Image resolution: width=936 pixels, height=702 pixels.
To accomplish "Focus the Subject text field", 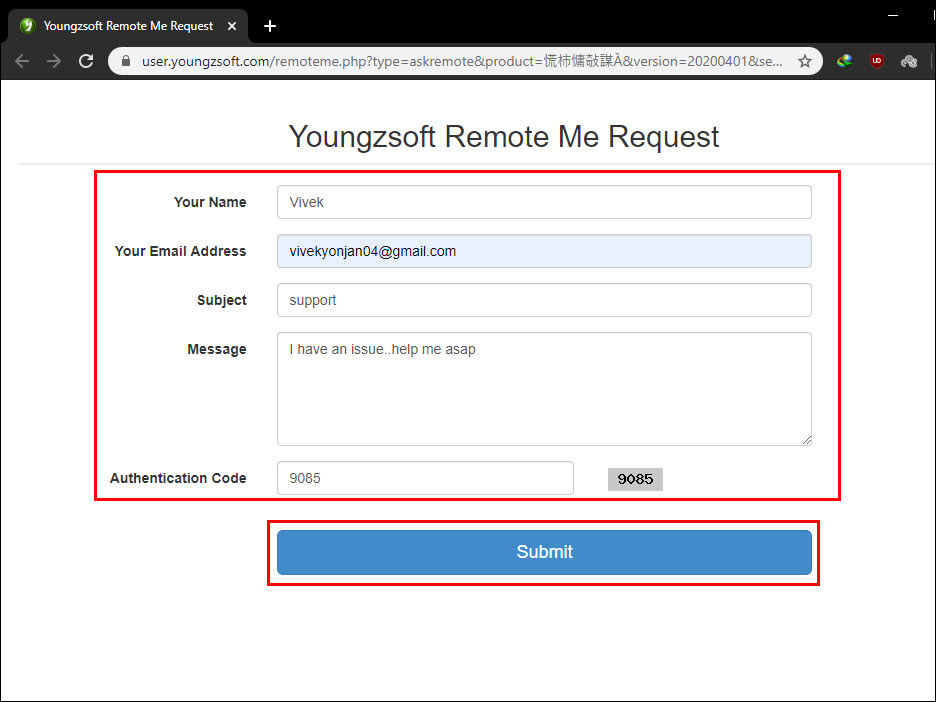I will (544, 300).
